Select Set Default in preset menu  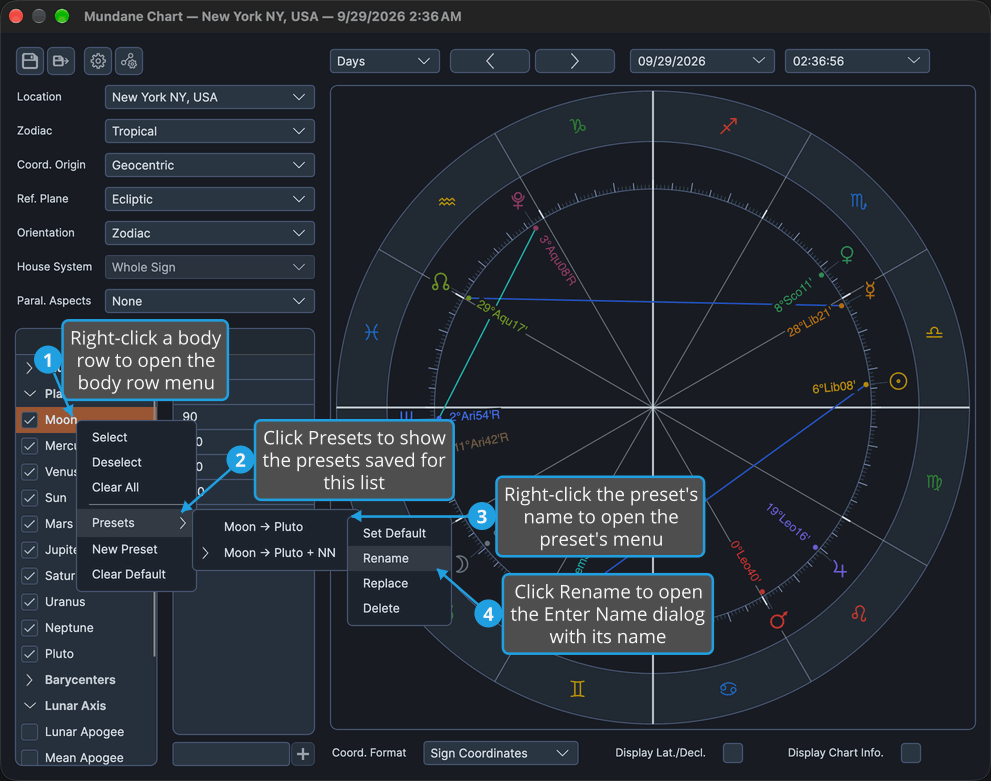(x=399, y=533)
